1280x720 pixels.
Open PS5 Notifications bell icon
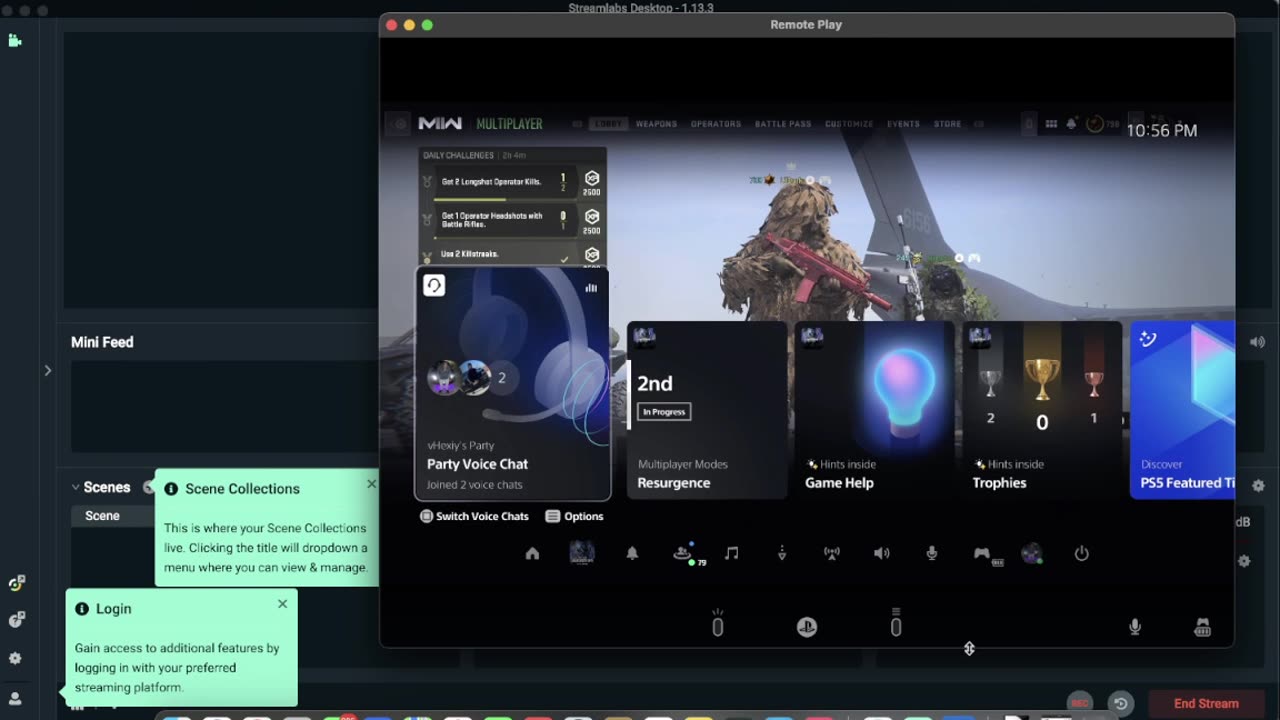click(632, 554)
